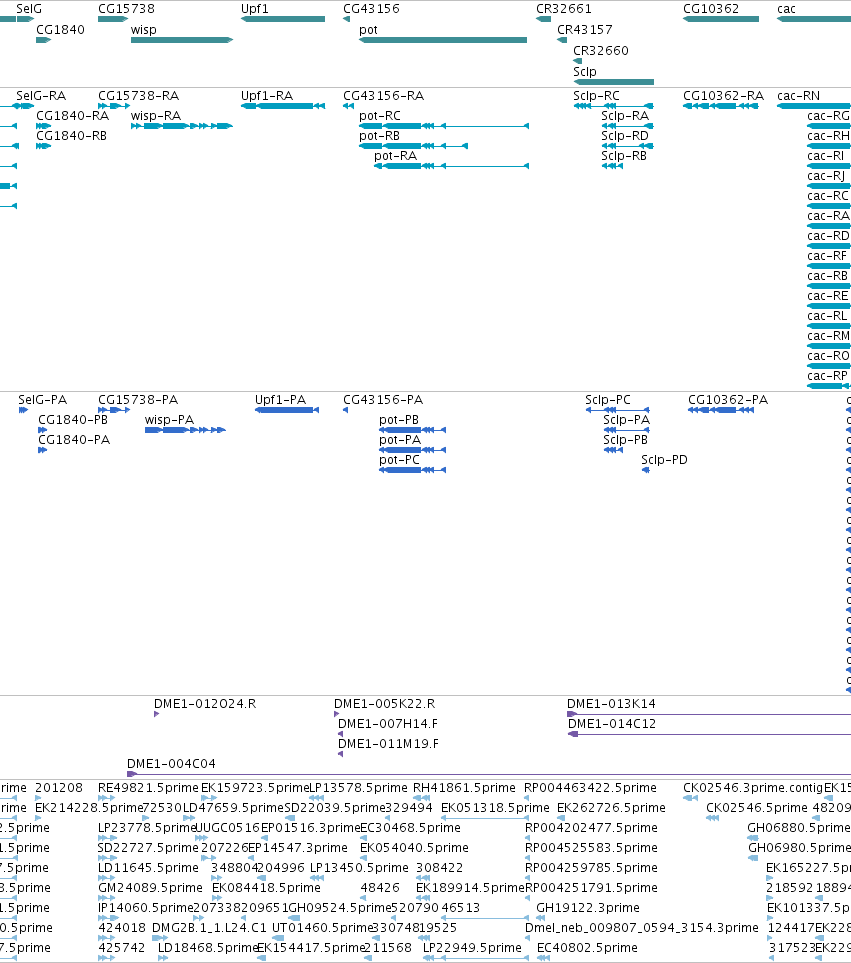Click the CG1840-RA transcript label
851x963 pixels.
point(72,115)
